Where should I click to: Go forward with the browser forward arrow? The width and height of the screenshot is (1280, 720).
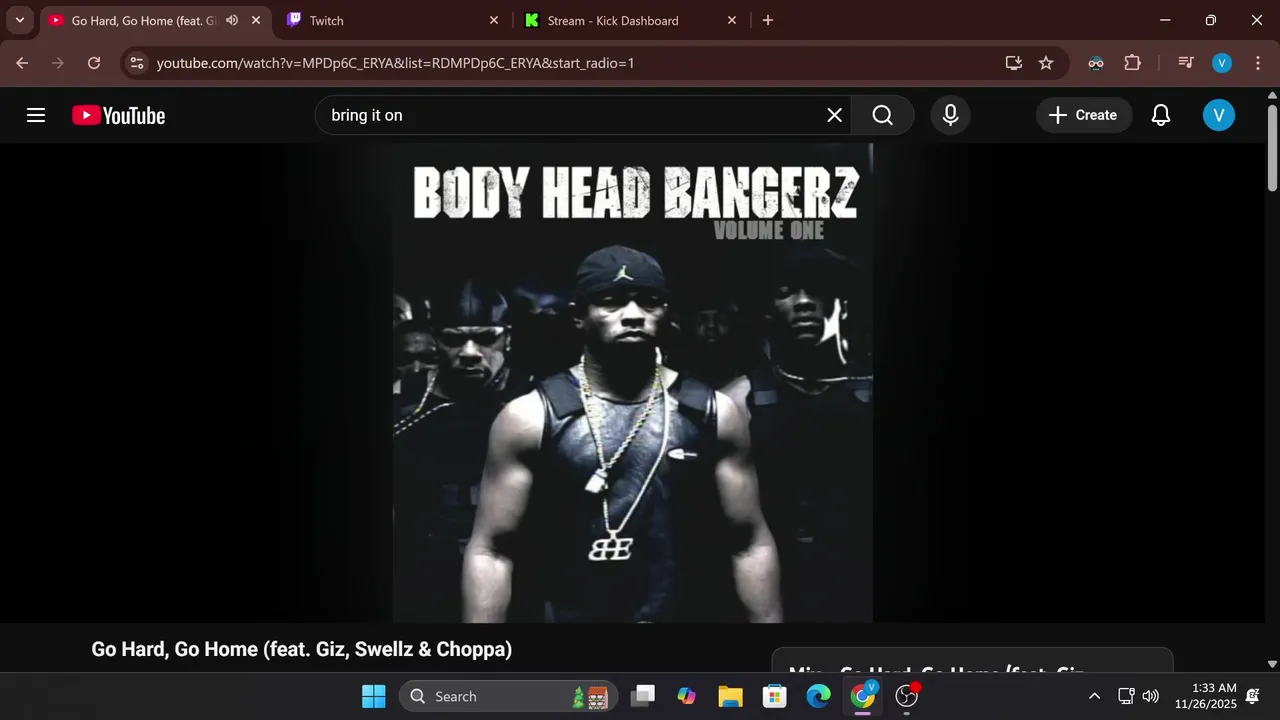click(x=58, y=63)
